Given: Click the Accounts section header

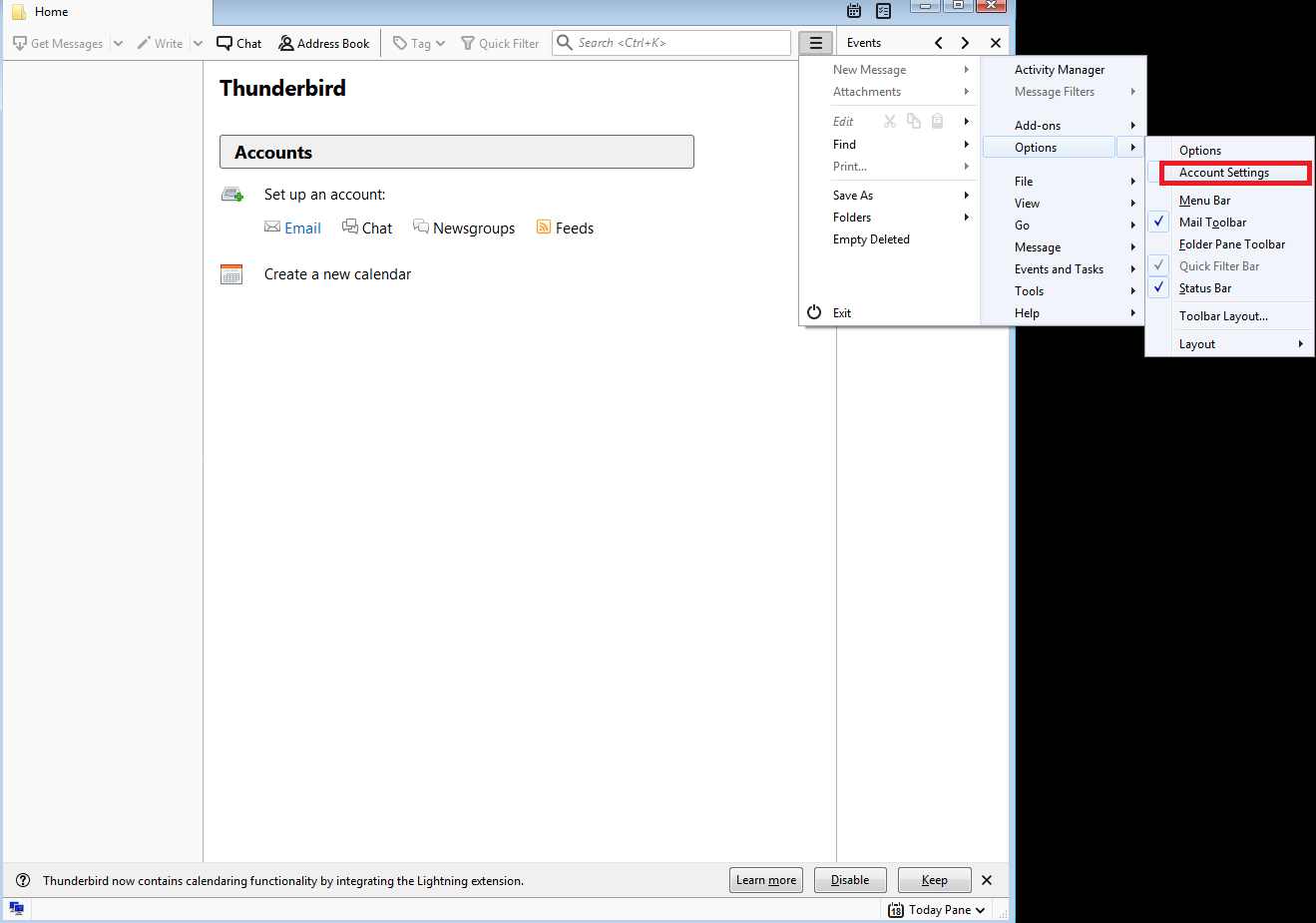Looking at the screenshot, I should [457, 152].
